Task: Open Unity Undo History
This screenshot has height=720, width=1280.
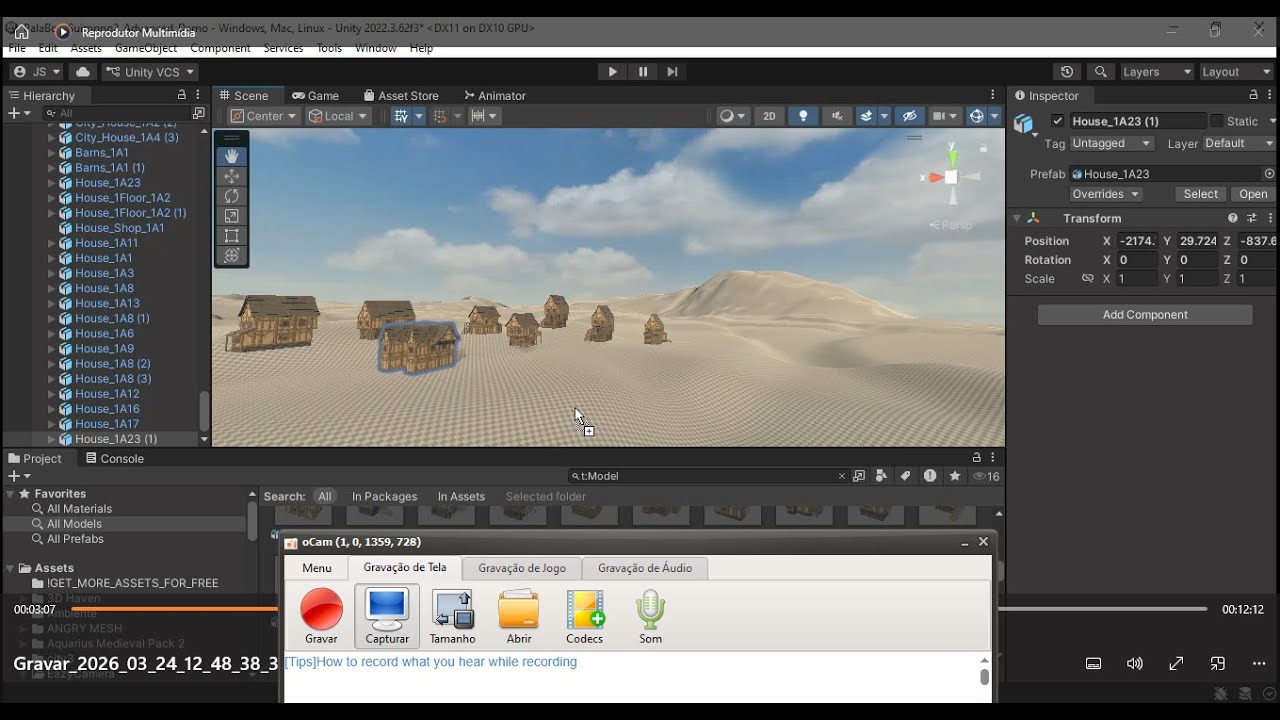Action: 1067,72
